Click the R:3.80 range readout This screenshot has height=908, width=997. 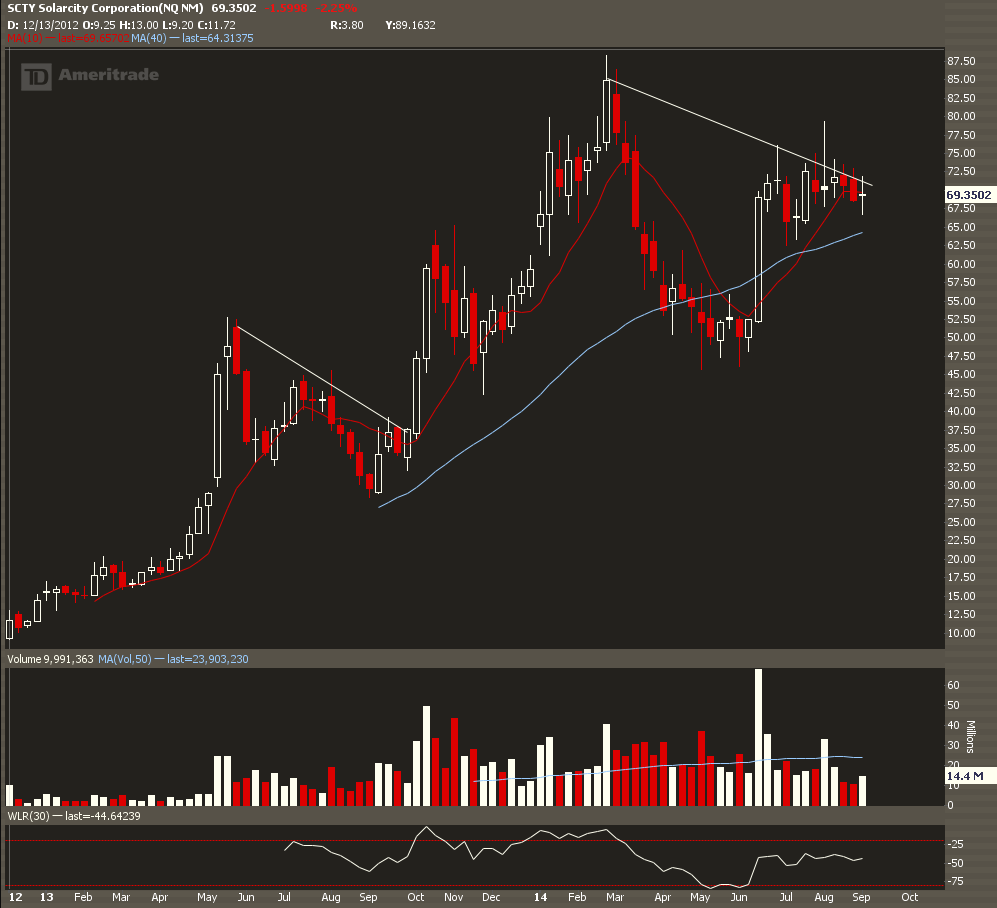pyautogui.click(x=347, y=25)
